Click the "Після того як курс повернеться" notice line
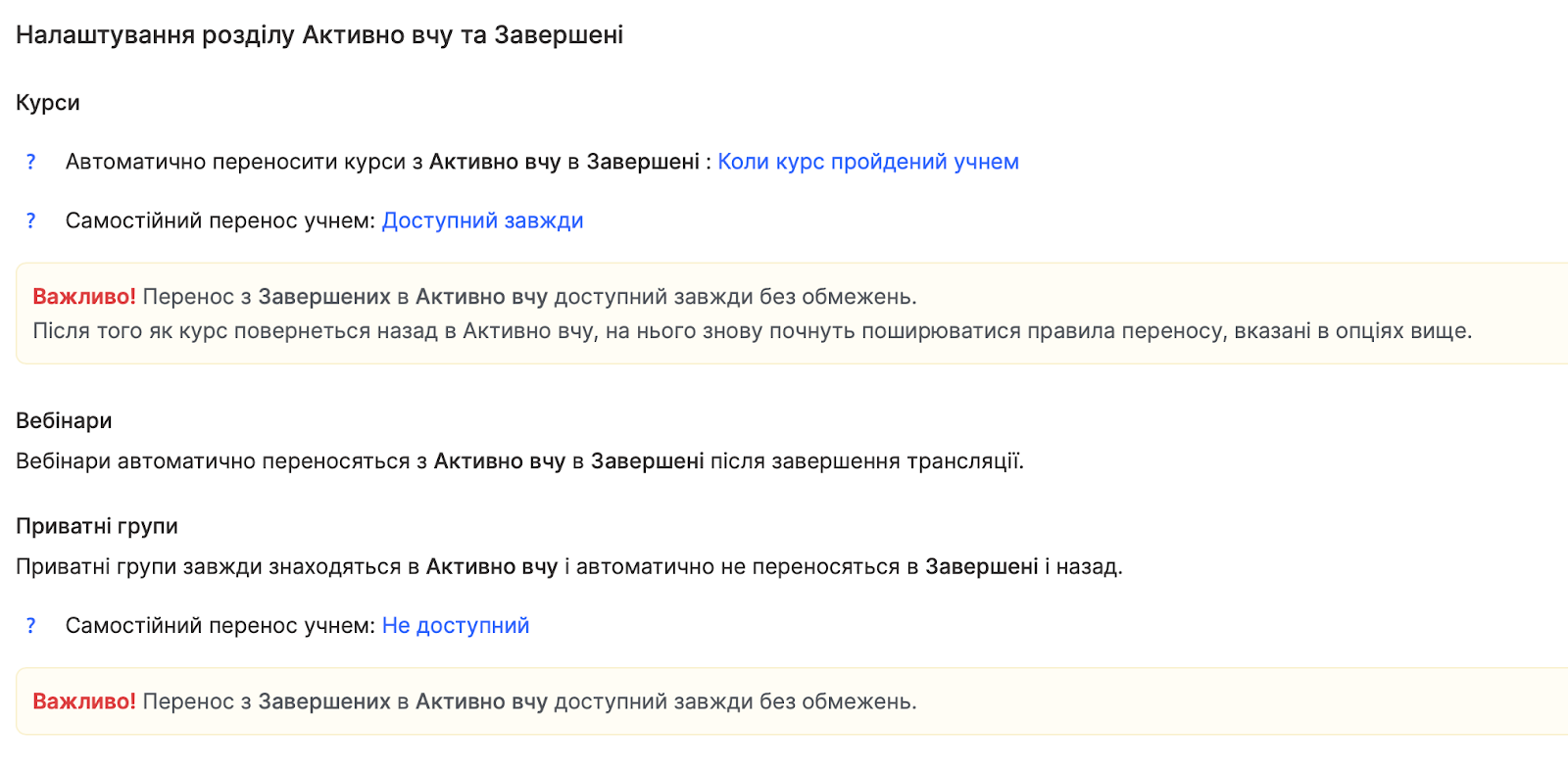Screen dimensions: 1568x771 click(x=752, y=331)
